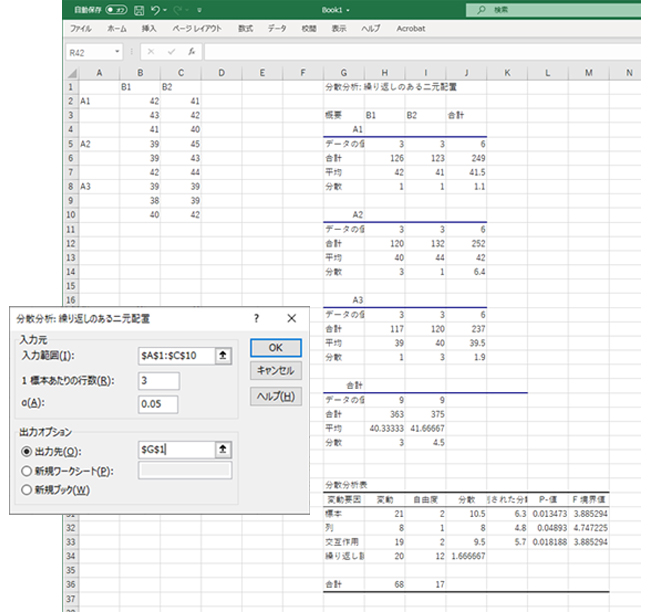Click the P-値 header in ANOVA table
This screenshot has width=650, height=612.
(x=548, y=499)
